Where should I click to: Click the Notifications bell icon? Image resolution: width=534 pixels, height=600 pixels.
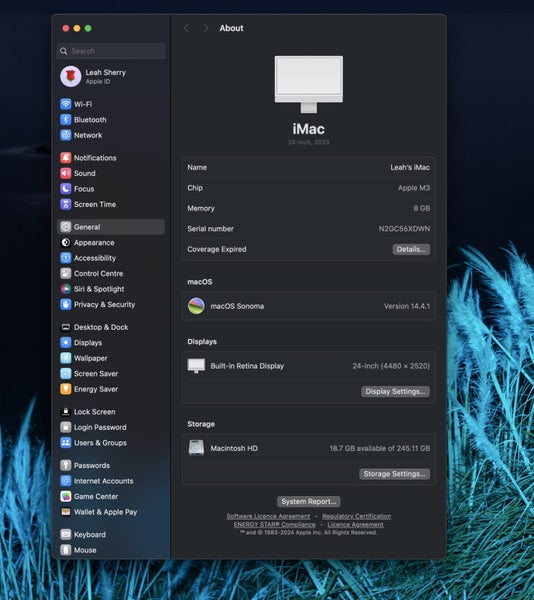pyautogui.click(x=66, y=158)
